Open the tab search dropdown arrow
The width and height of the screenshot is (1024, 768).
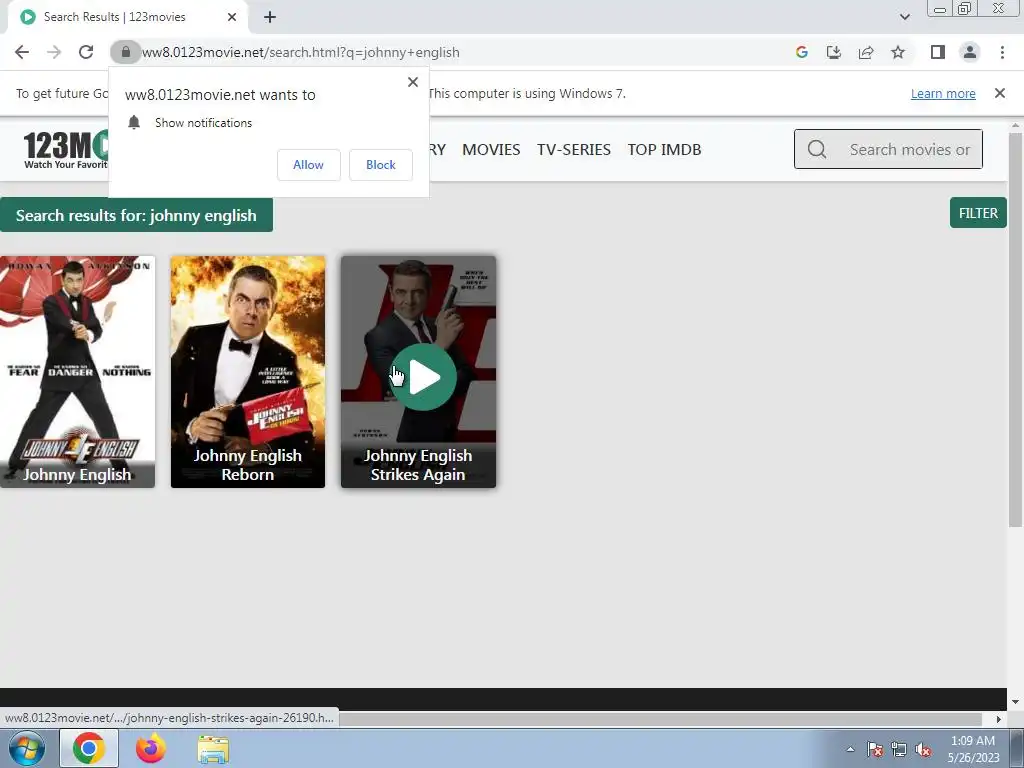click(904, 17)
